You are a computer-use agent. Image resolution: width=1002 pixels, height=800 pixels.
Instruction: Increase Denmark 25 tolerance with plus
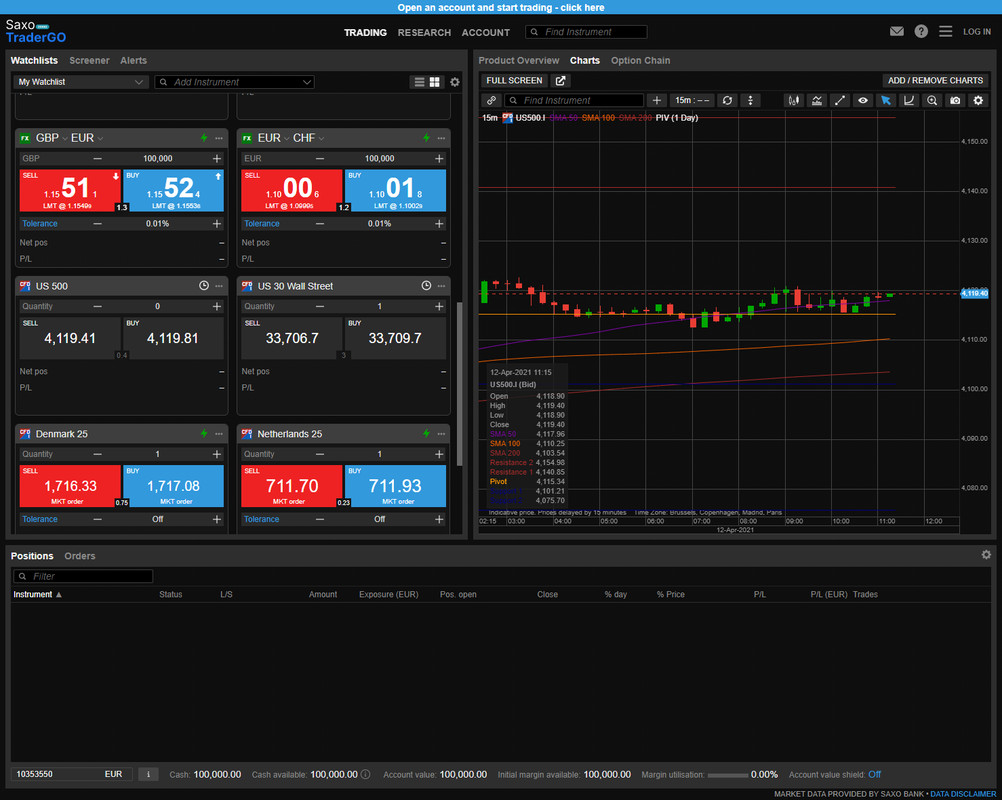point(217,519)
